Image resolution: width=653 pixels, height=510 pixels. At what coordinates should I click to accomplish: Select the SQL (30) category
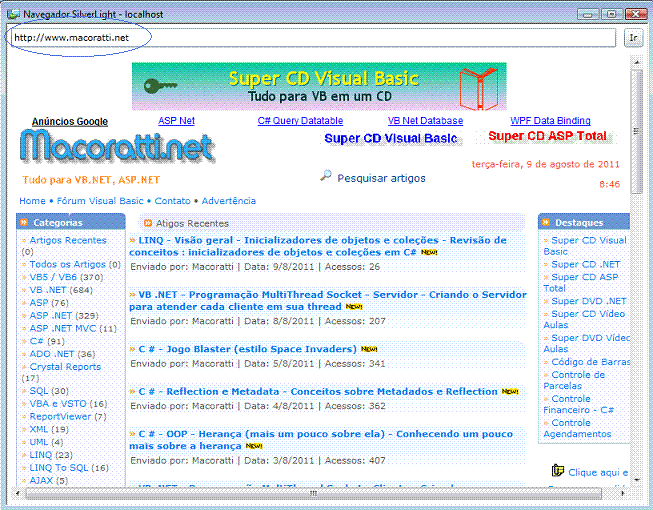[x=39, y=391]
